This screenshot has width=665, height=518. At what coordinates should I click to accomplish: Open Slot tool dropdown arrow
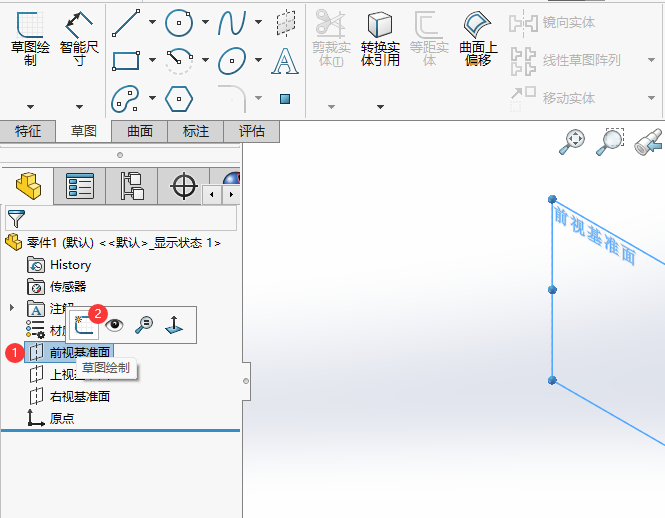(x=152, y=98)
